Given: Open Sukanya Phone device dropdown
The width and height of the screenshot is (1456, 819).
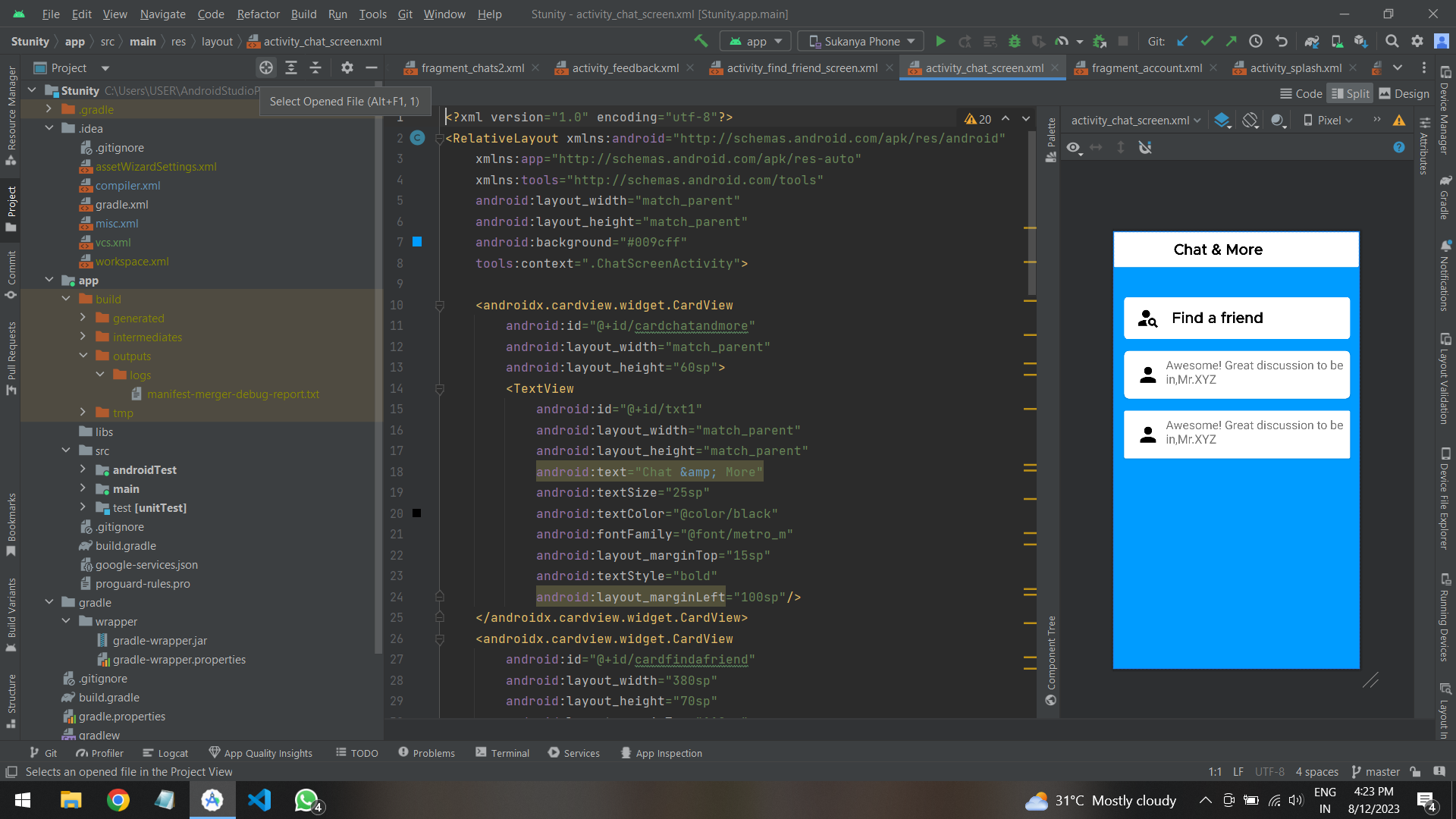Looking at the screenshot, I should [x=862, y=41].
